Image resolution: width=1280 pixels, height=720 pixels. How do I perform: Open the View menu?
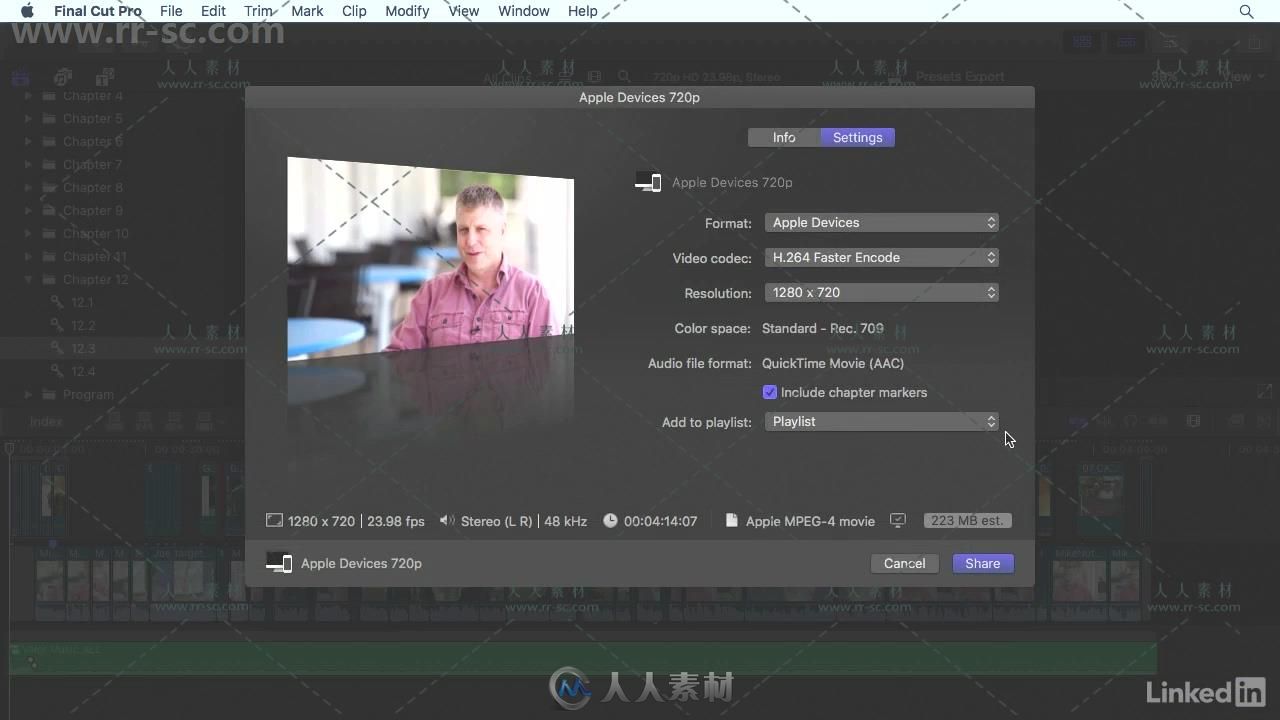[x=463, y=11]
